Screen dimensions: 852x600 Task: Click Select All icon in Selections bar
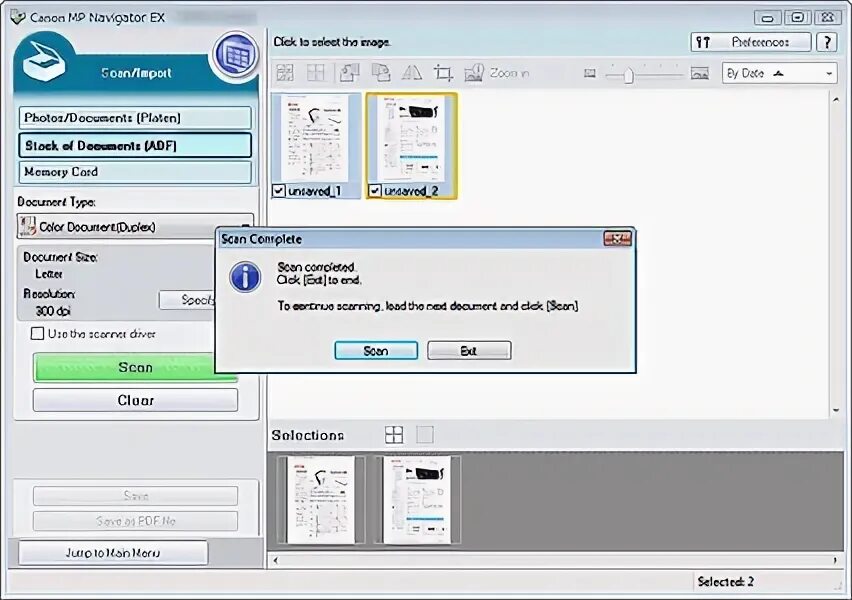click(394, 434)
